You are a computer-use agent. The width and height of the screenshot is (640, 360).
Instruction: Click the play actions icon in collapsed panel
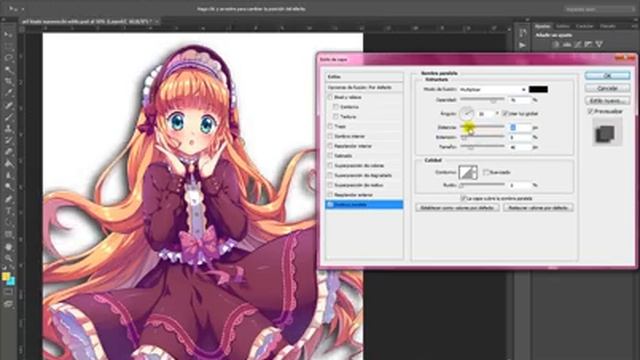pyautogui.click(x=522, y=45)
